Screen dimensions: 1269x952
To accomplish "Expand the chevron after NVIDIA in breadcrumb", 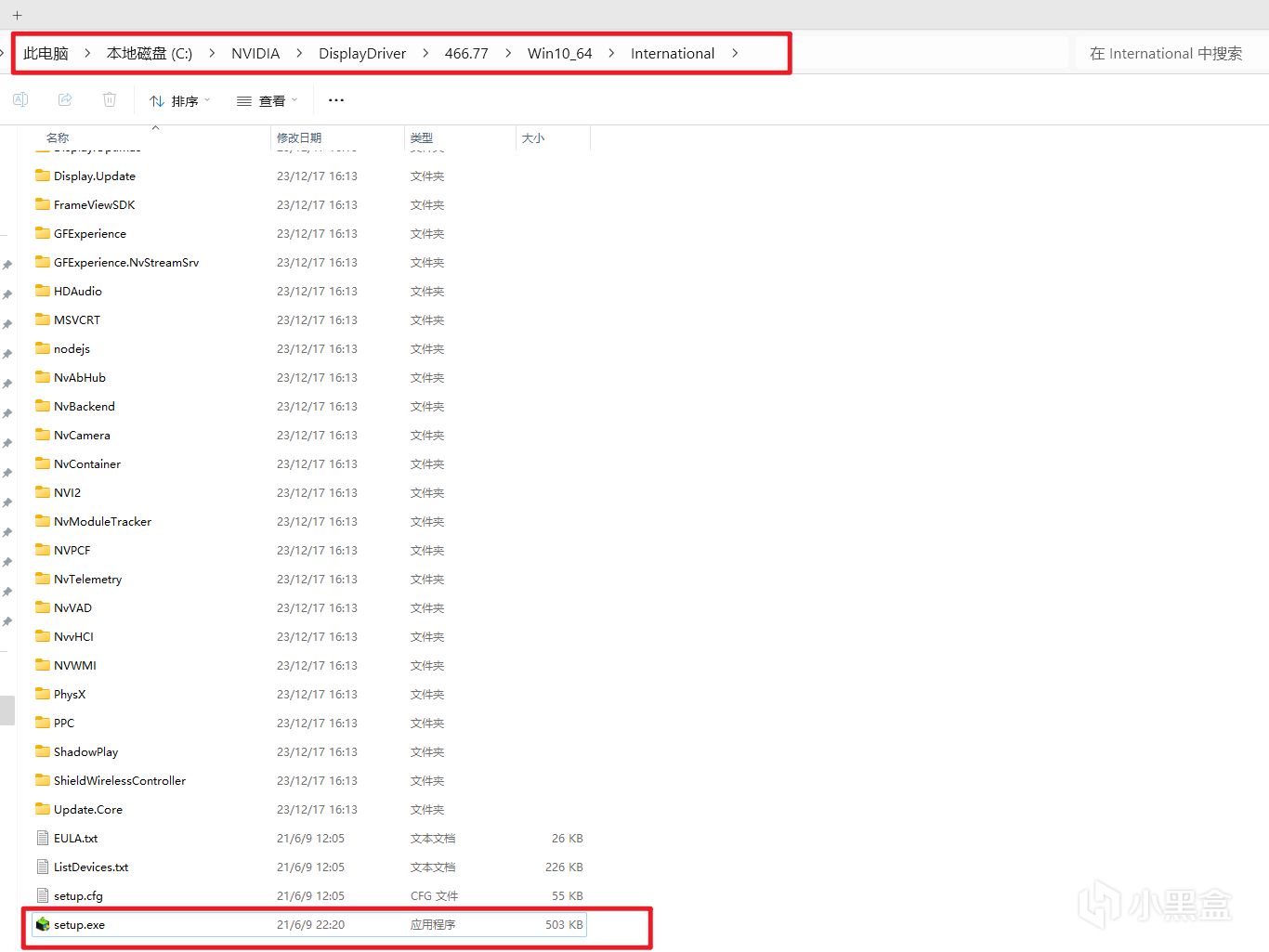I will pos(299,53).
